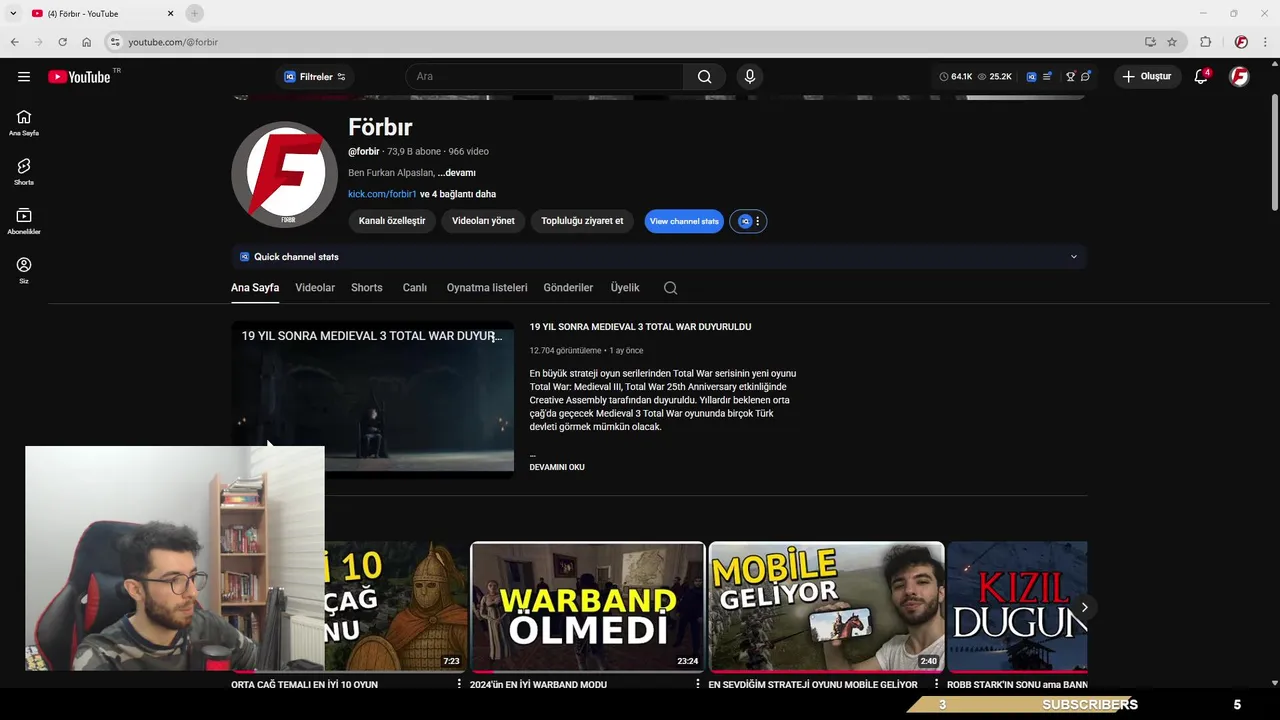Image resolution: width=1280 pixels, height=720 pixels.
Task: Select the Ana Sayfa channel tab
Action: click(x=255, y=288)
